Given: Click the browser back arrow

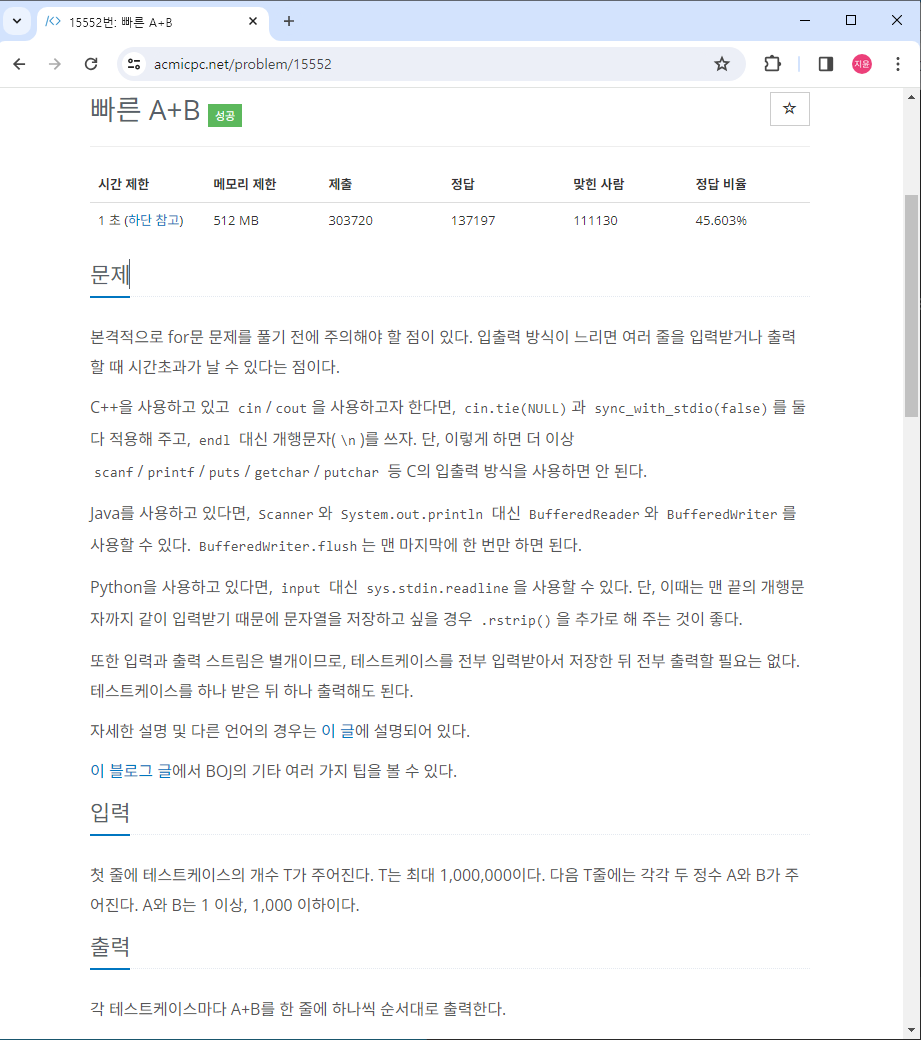Looking at the screenshot, I should pyautogui.click(x=18, y=63).
